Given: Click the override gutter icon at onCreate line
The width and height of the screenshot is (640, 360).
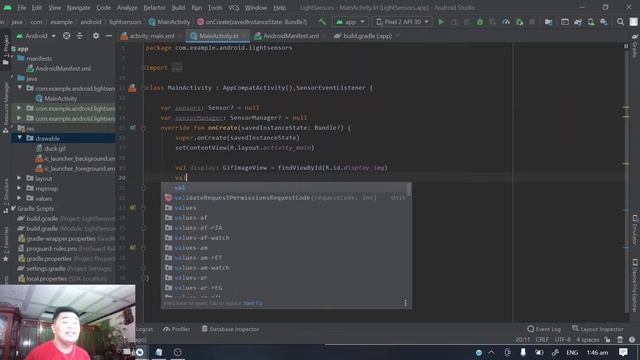Looking at the screenshot, I should coord(133,128).
